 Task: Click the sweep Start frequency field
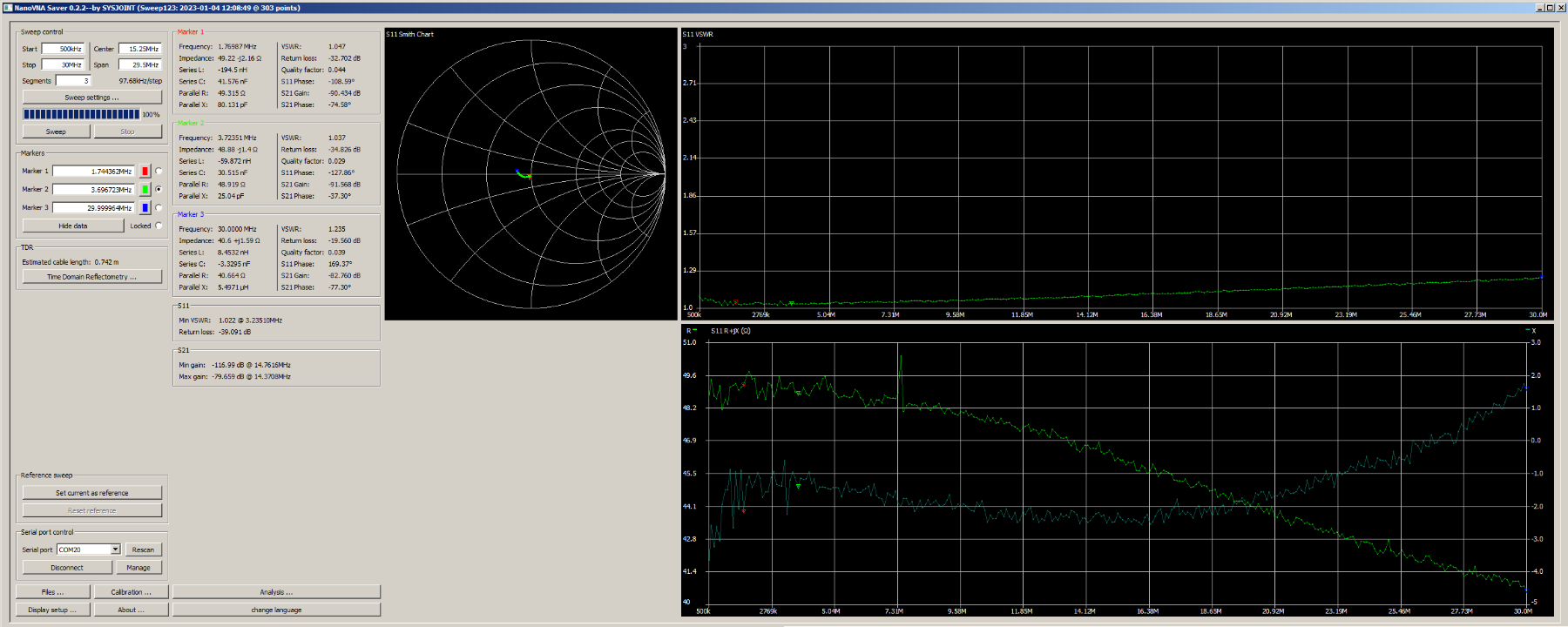(x=63, y=49)
